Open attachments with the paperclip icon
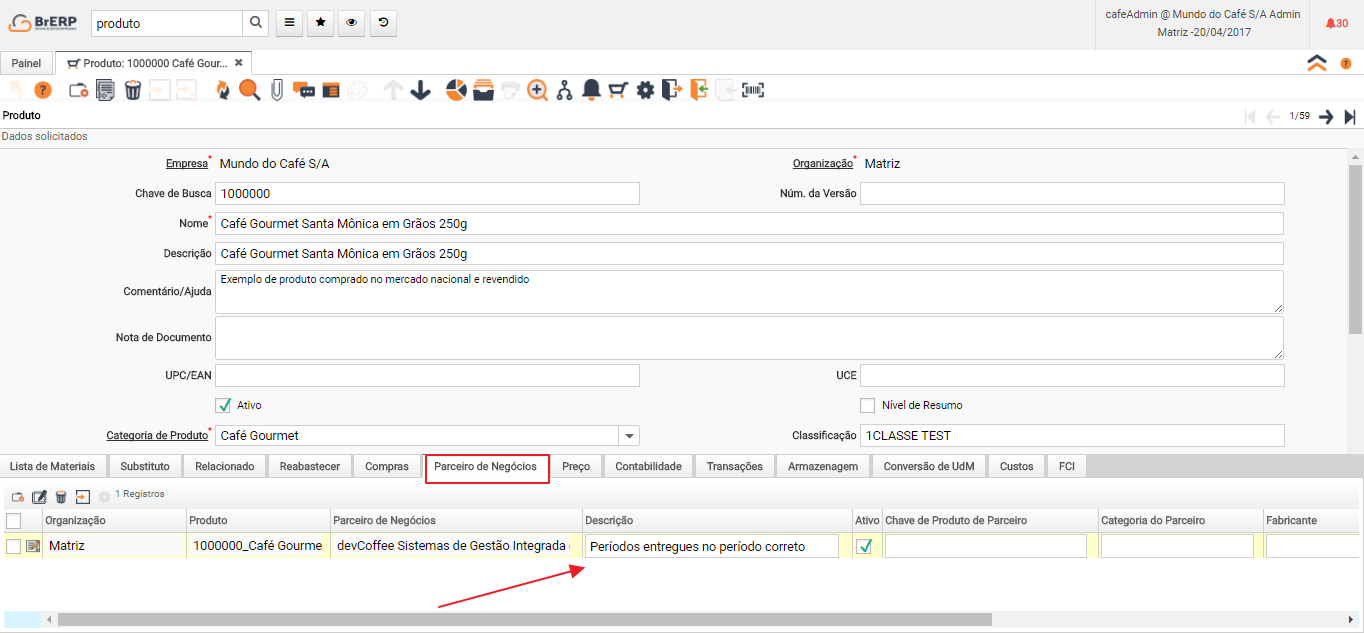Image resolution: width=1364 pixels, height=633 pixels. pyautogui.click(x=277, y=90)
